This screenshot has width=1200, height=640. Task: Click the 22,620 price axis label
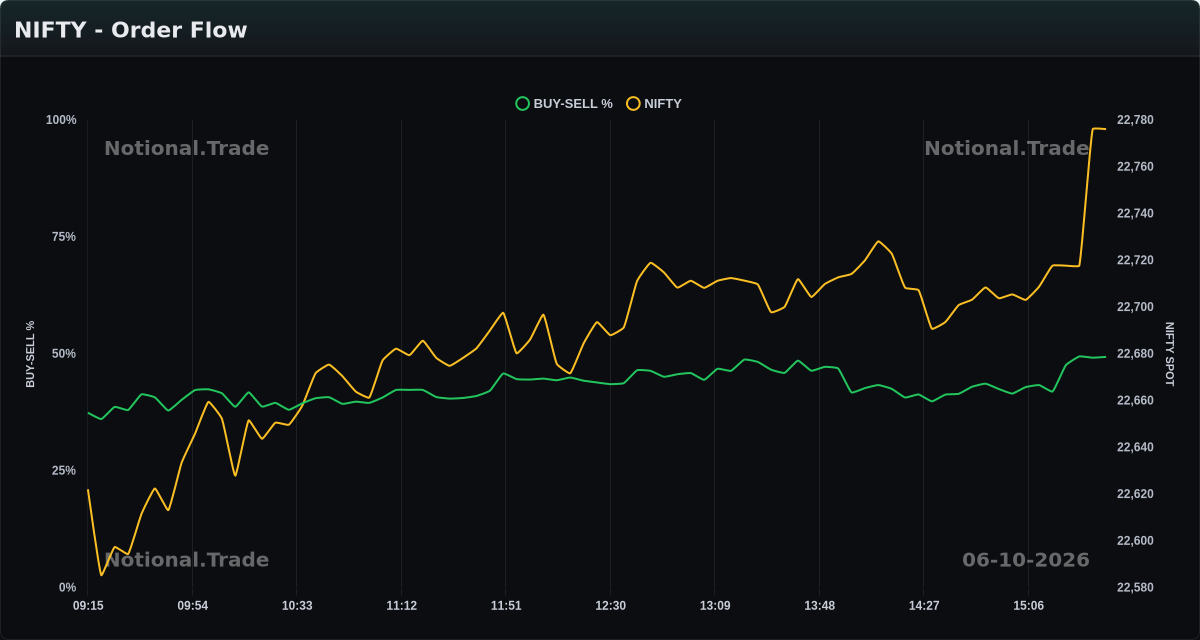(1135, 494)
